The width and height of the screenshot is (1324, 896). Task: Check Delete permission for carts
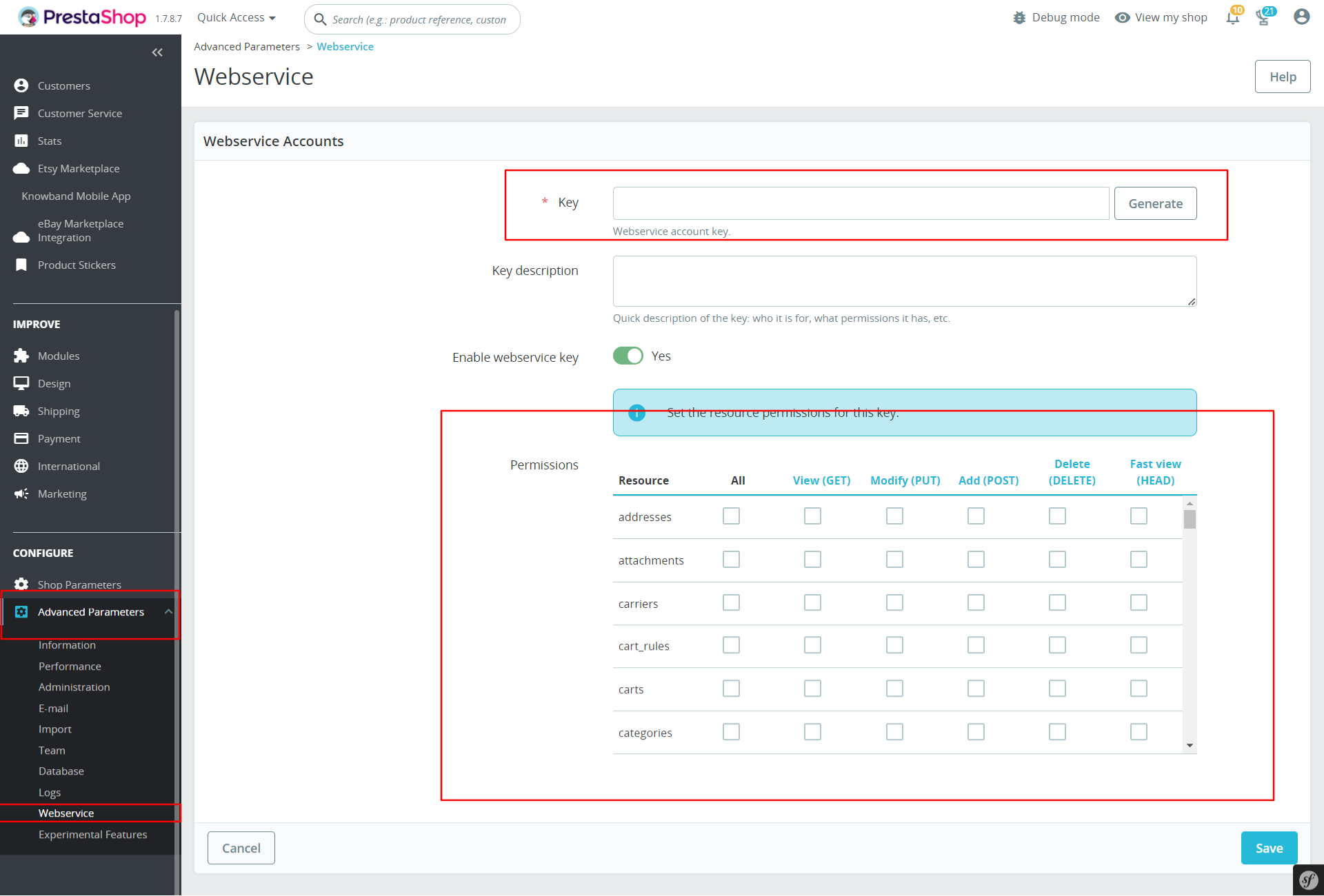(x=1057, y=689)
